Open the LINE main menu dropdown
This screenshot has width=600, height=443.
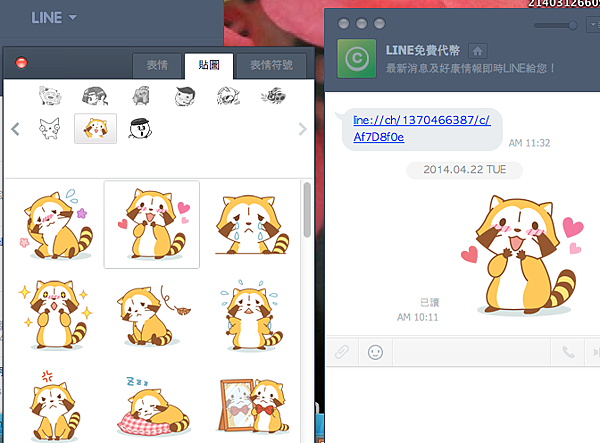pyautogui.click(x=54, y=18)
